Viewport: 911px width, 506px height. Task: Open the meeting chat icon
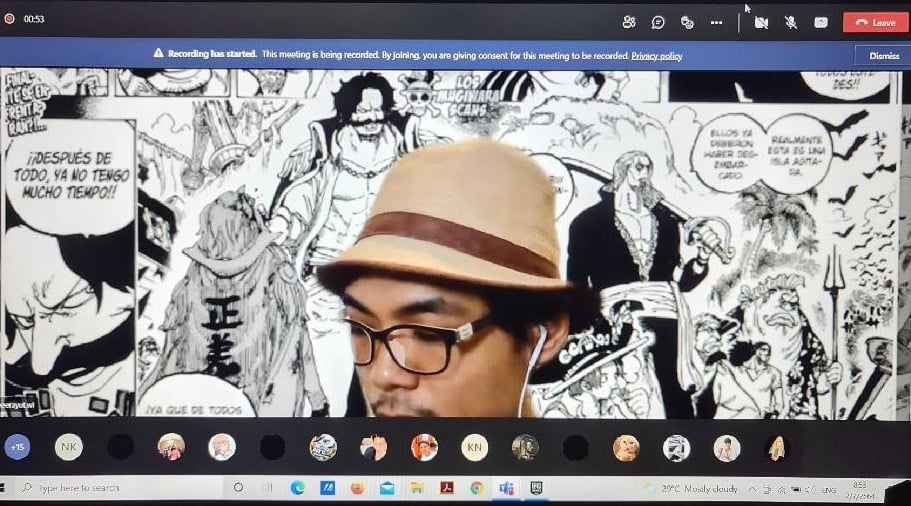(x=658, y=23)
